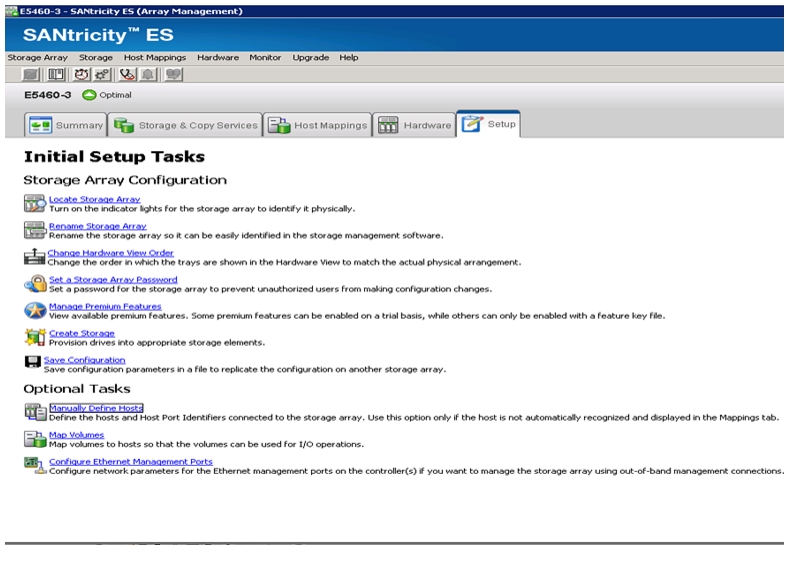Open the Manage Premium Features link
786x574 pixels.
(105, 306)
